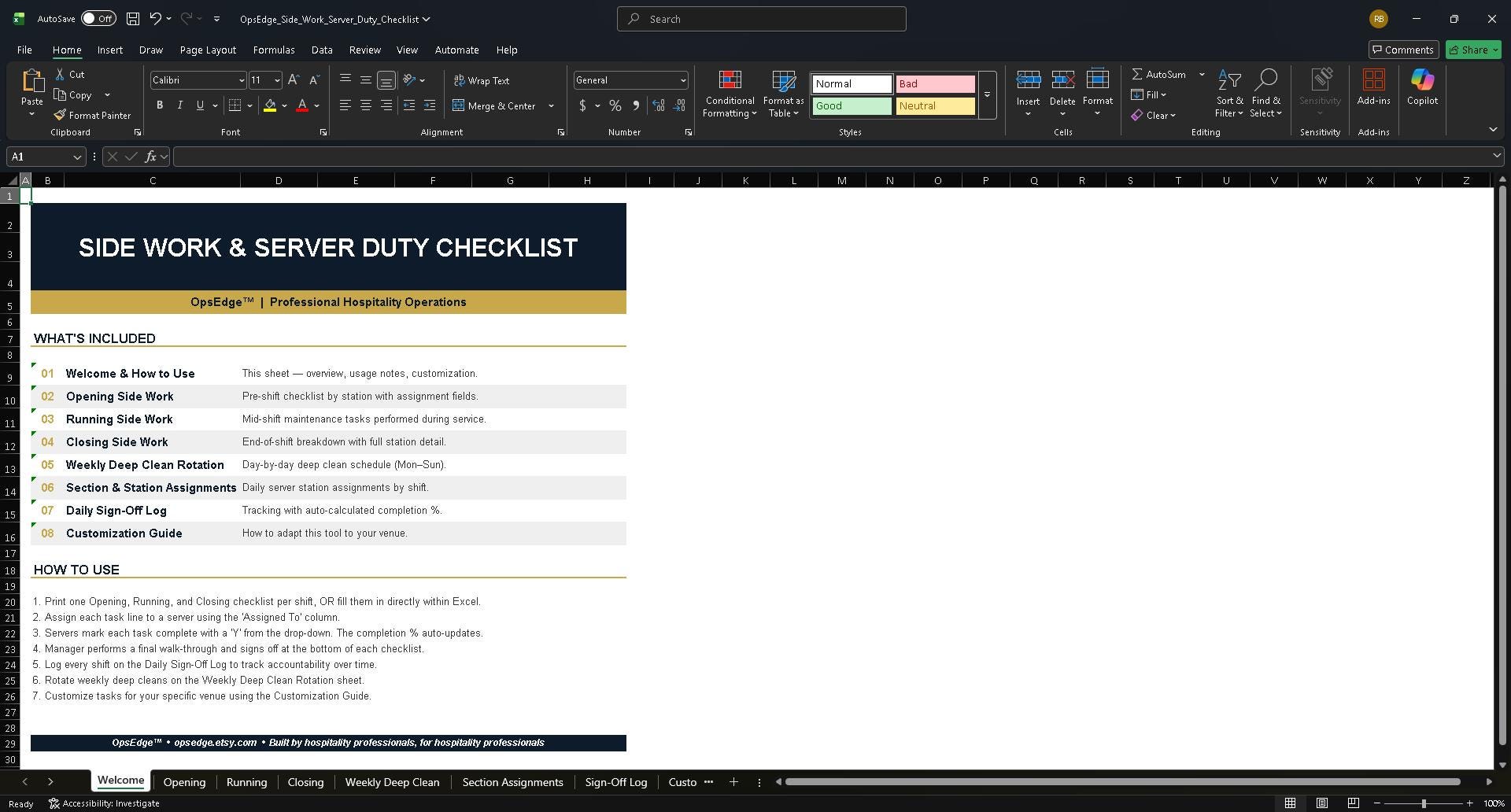Toggle Underline formatting
Image resolution: width=1511 pixels, height=812 pixels.
point(200,105)
